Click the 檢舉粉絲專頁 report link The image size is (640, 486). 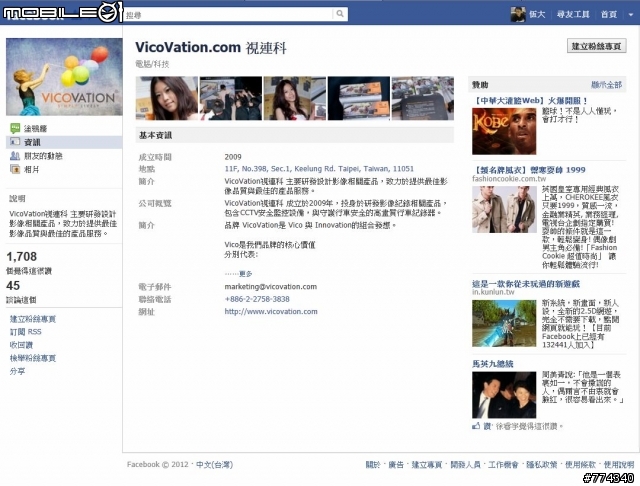(33, 358)
